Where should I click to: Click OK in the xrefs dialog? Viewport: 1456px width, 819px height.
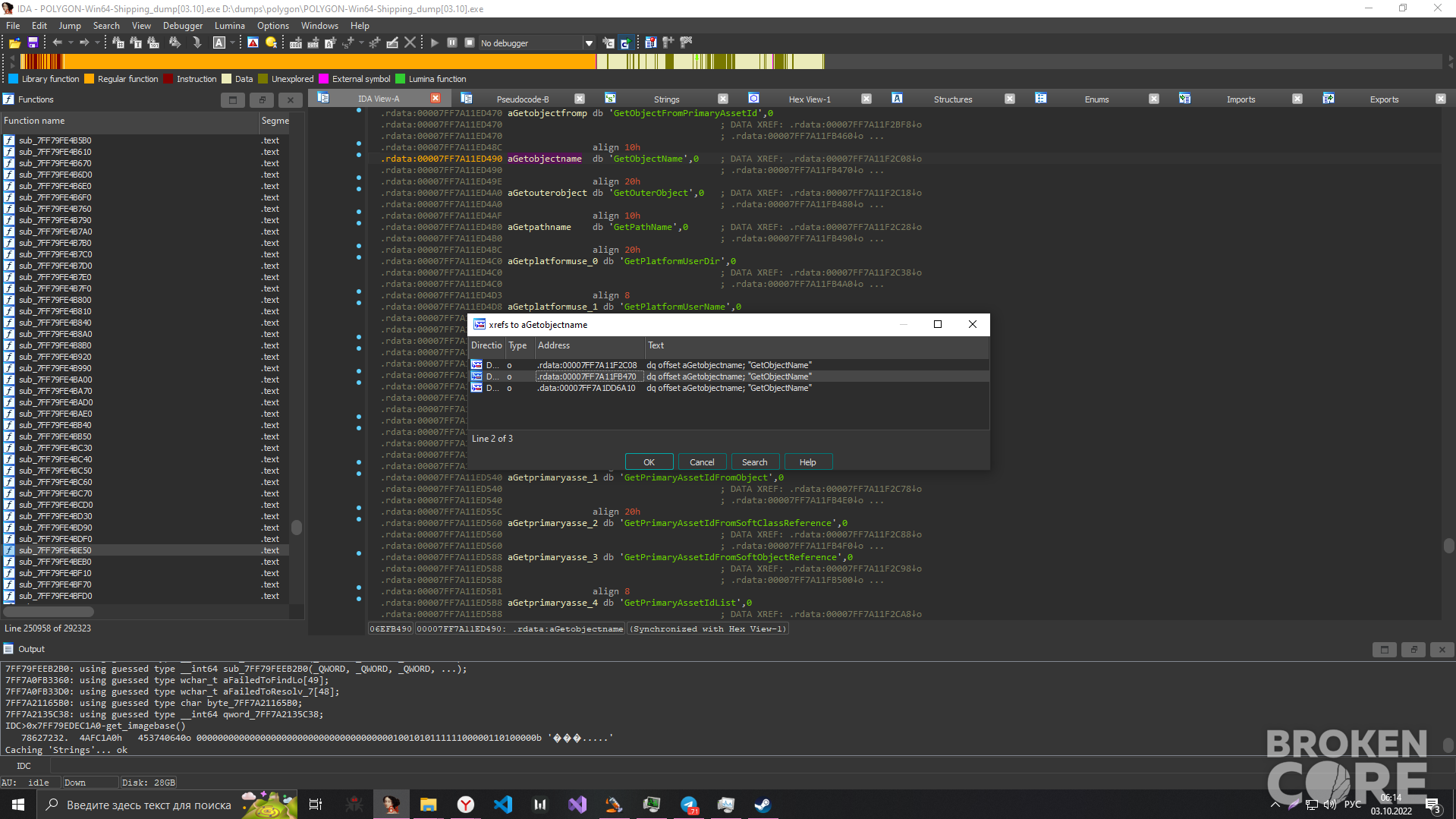pyautogui.click(x=649, y=462)
